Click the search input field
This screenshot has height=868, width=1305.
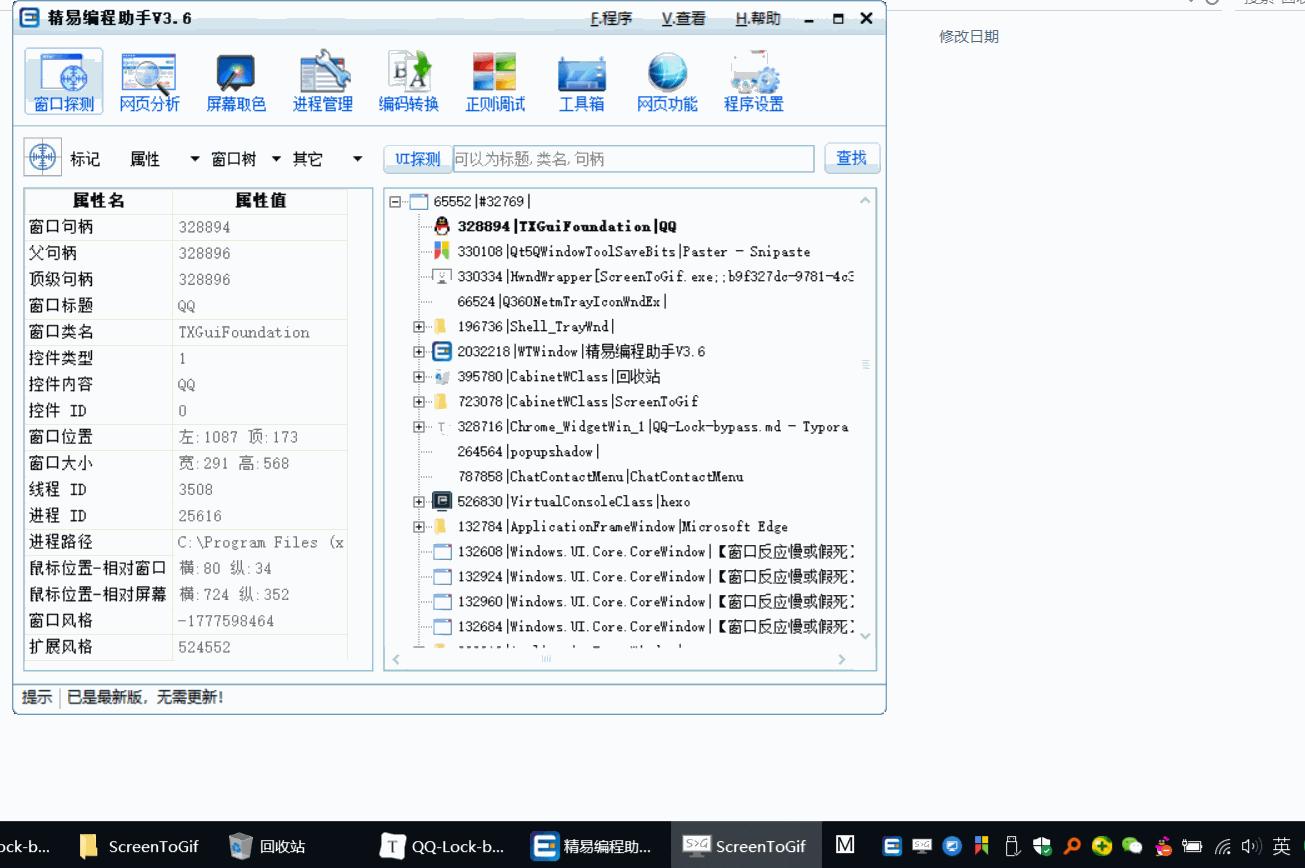[x=620, y=158]
